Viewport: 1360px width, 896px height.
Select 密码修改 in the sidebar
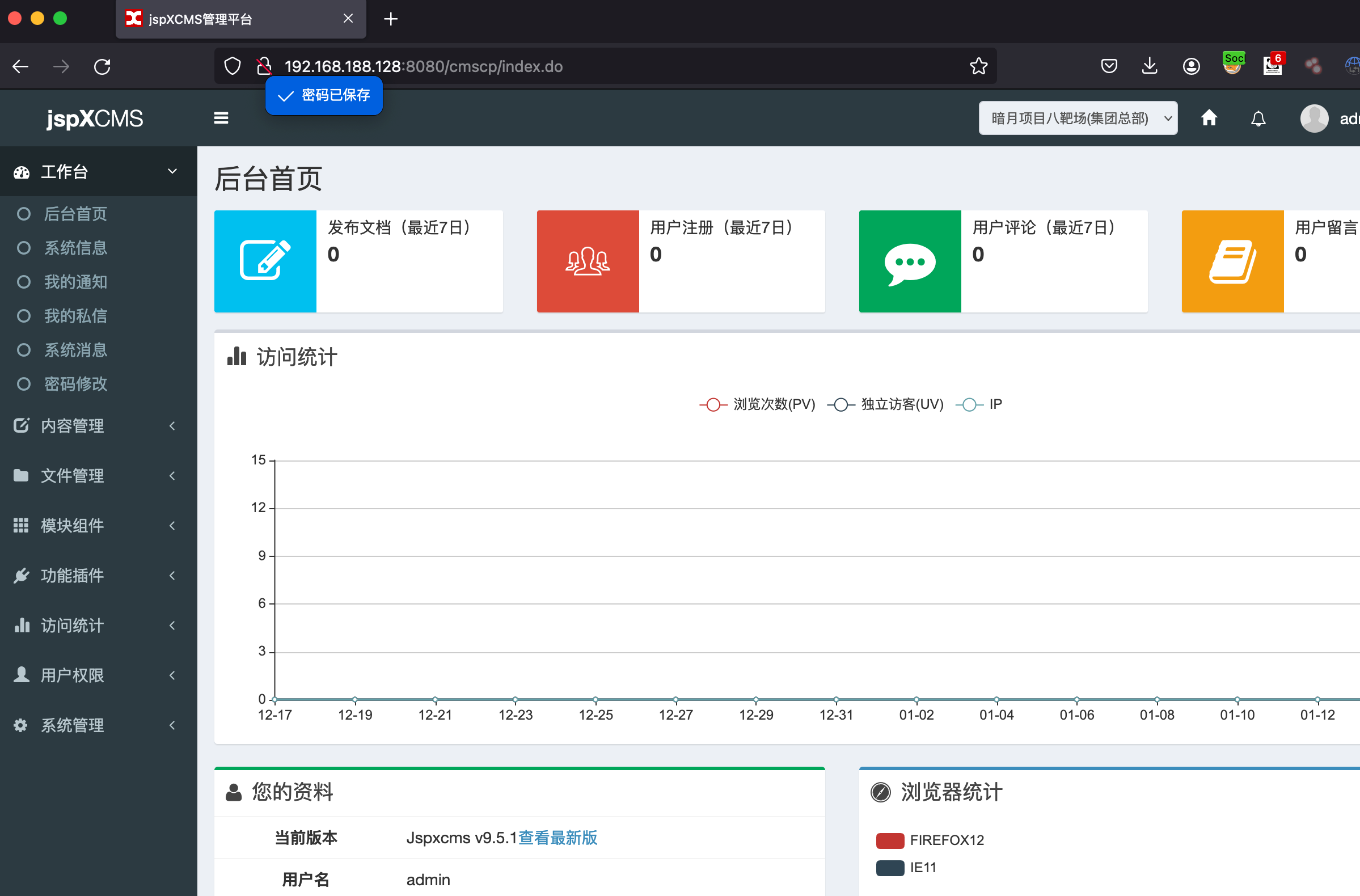pos(75,384)
